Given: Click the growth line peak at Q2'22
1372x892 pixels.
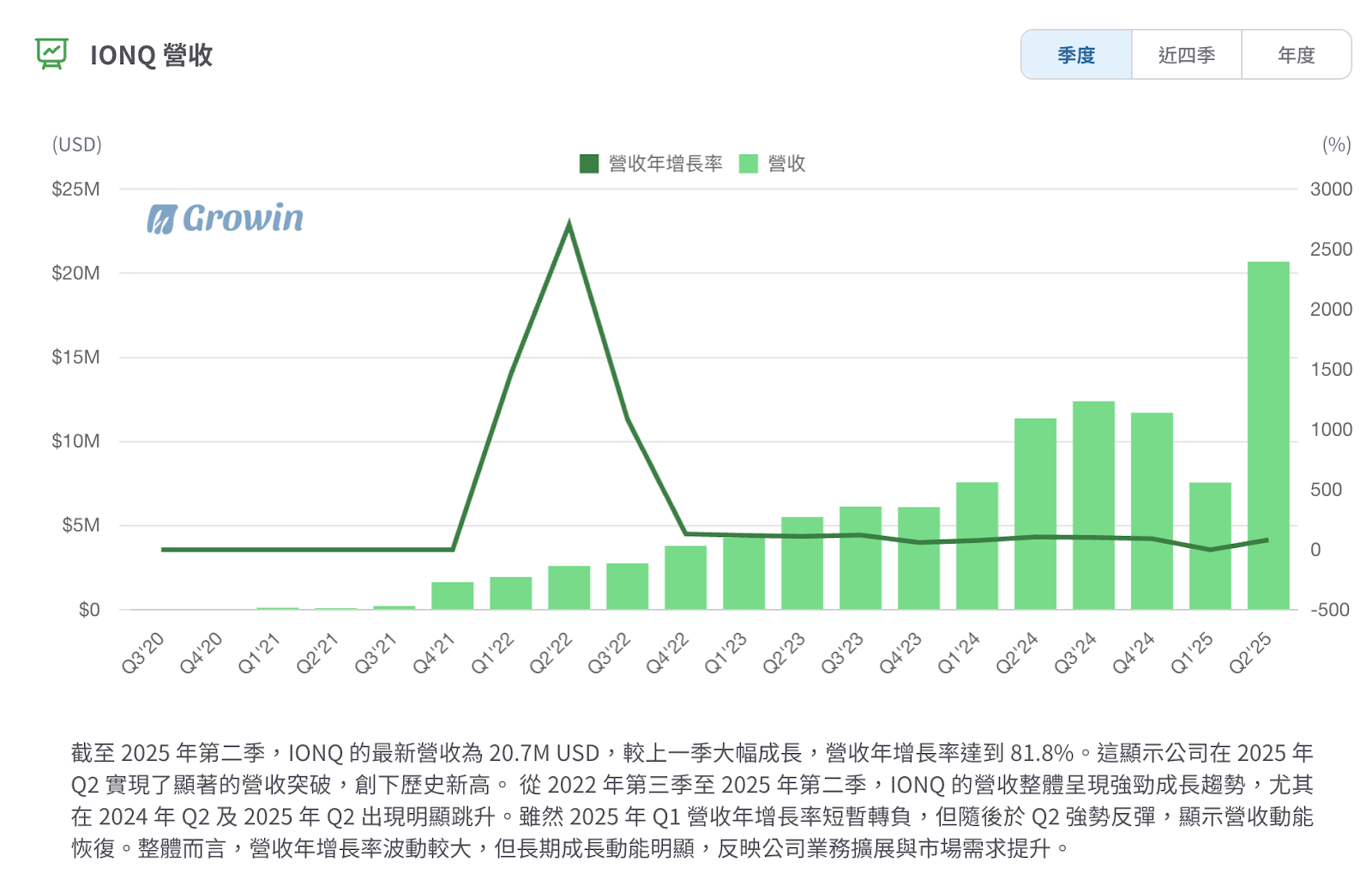Looking at the screenshot, I should [x=569, y=224].
